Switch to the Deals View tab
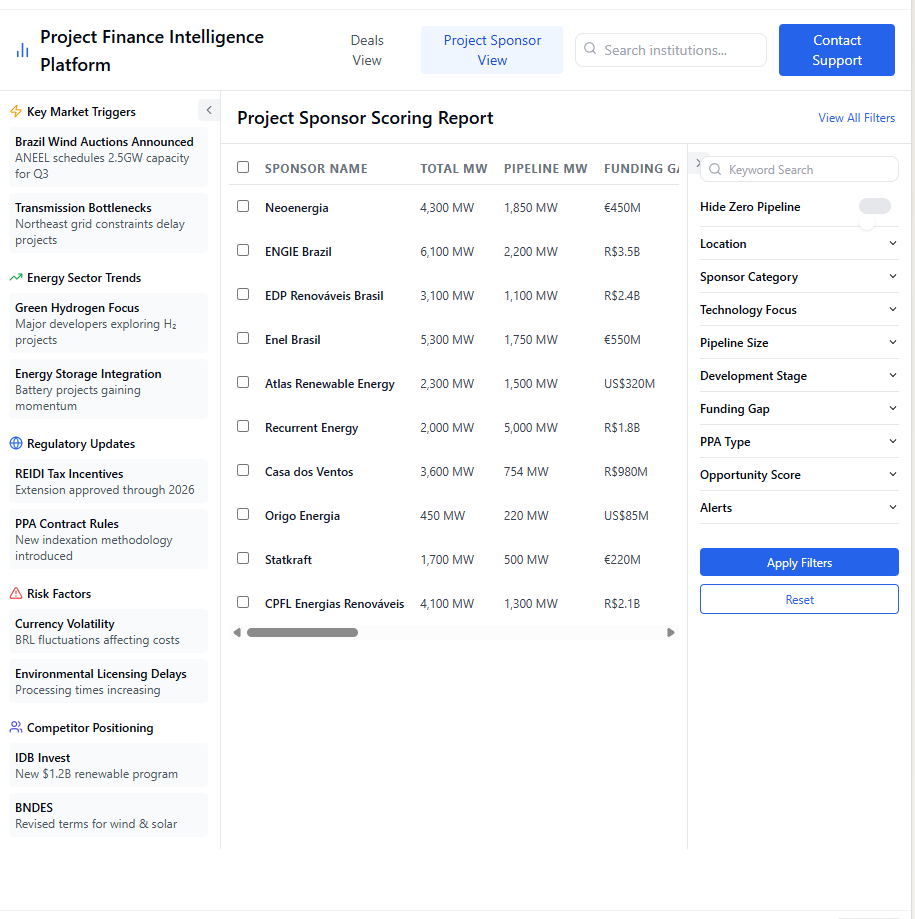This screenshot has width=915, height=919. 367,50
